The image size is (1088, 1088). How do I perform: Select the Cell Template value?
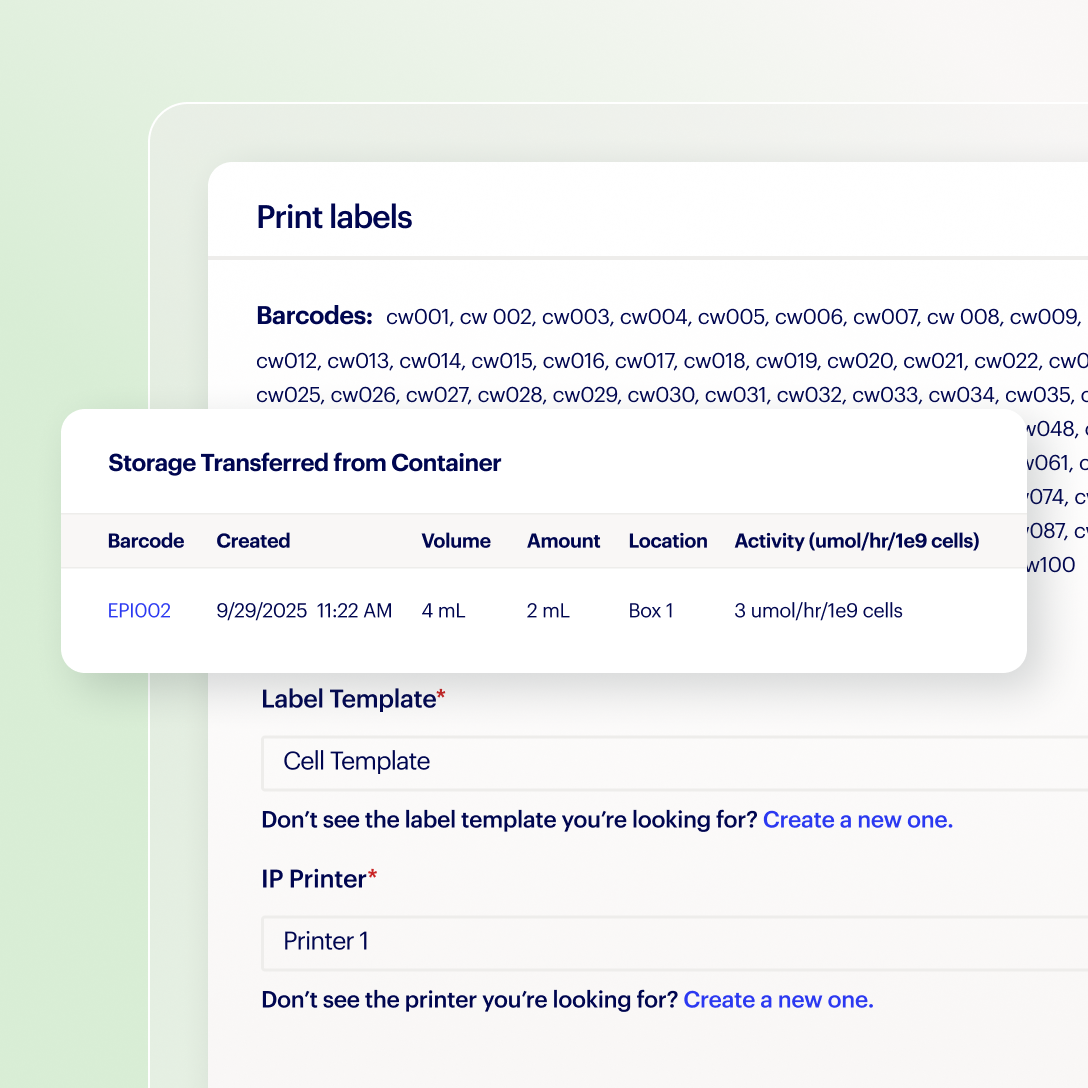pyautogui.click(x=356, y=762)
